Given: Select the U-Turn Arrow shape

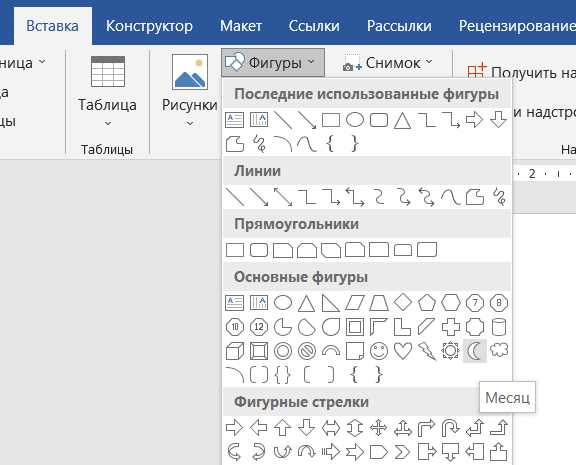Looking at the screenshot, I should coord(451,428).
